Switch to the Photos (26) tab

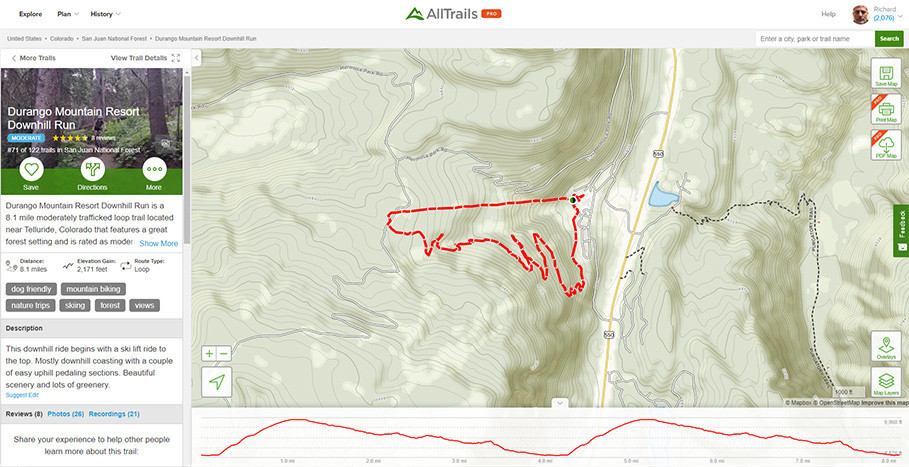point(66,414)
